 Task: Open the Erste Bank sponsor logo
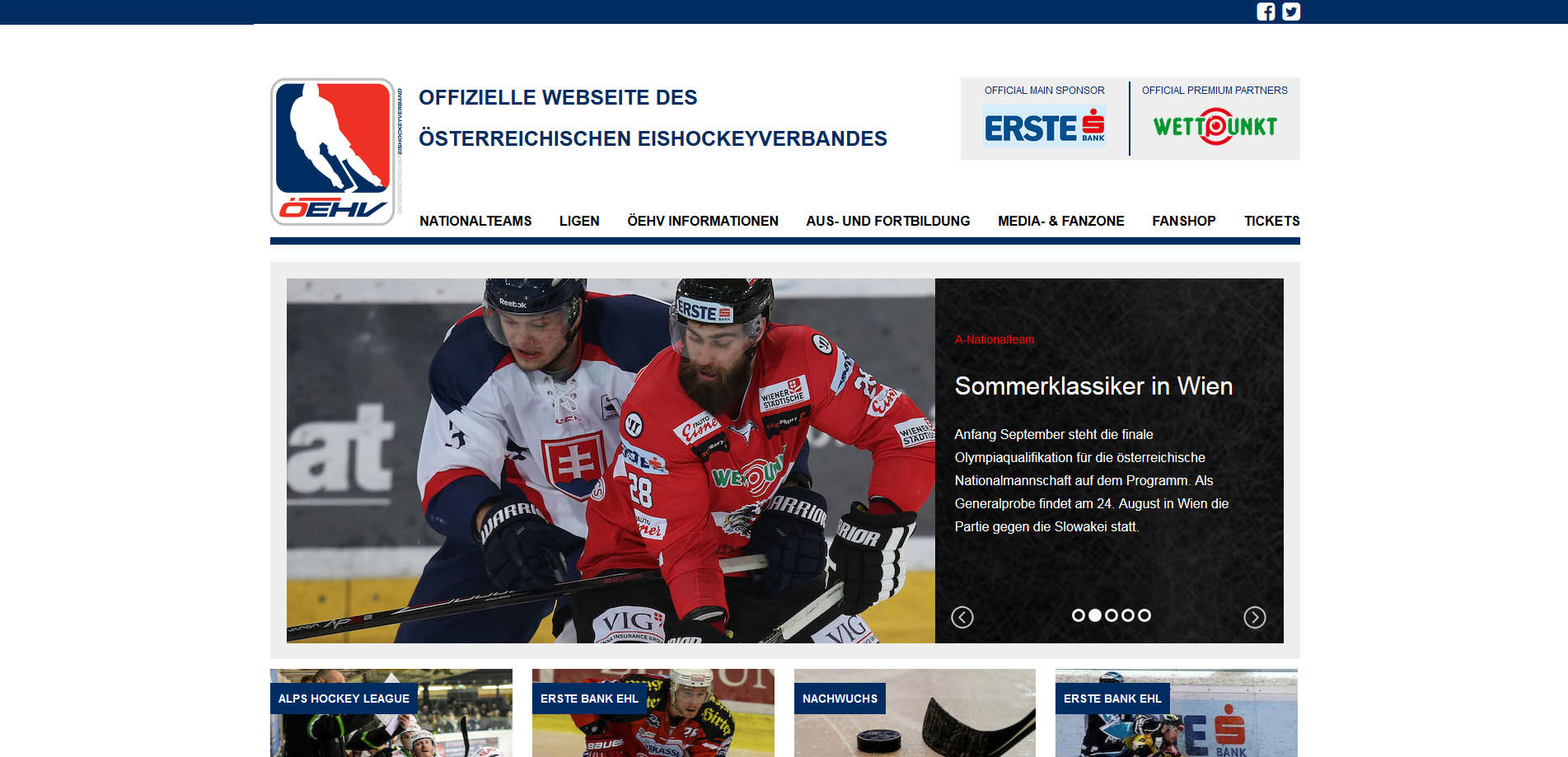1045,126
